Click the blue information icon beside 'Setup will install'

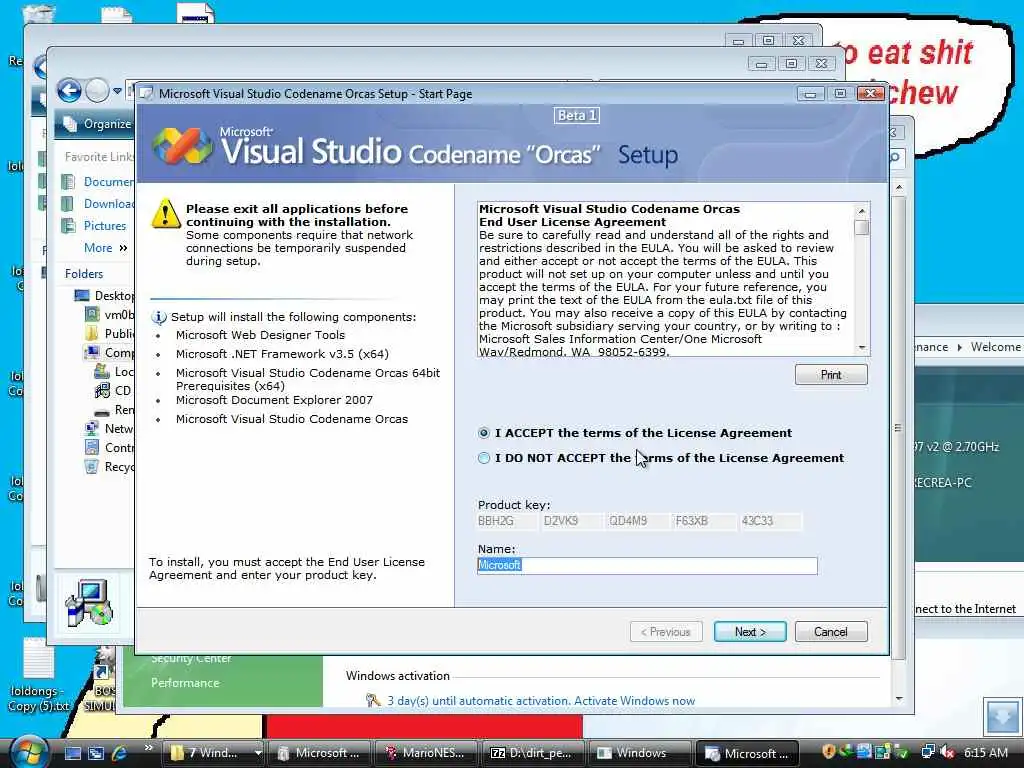[x=159, y=317]
